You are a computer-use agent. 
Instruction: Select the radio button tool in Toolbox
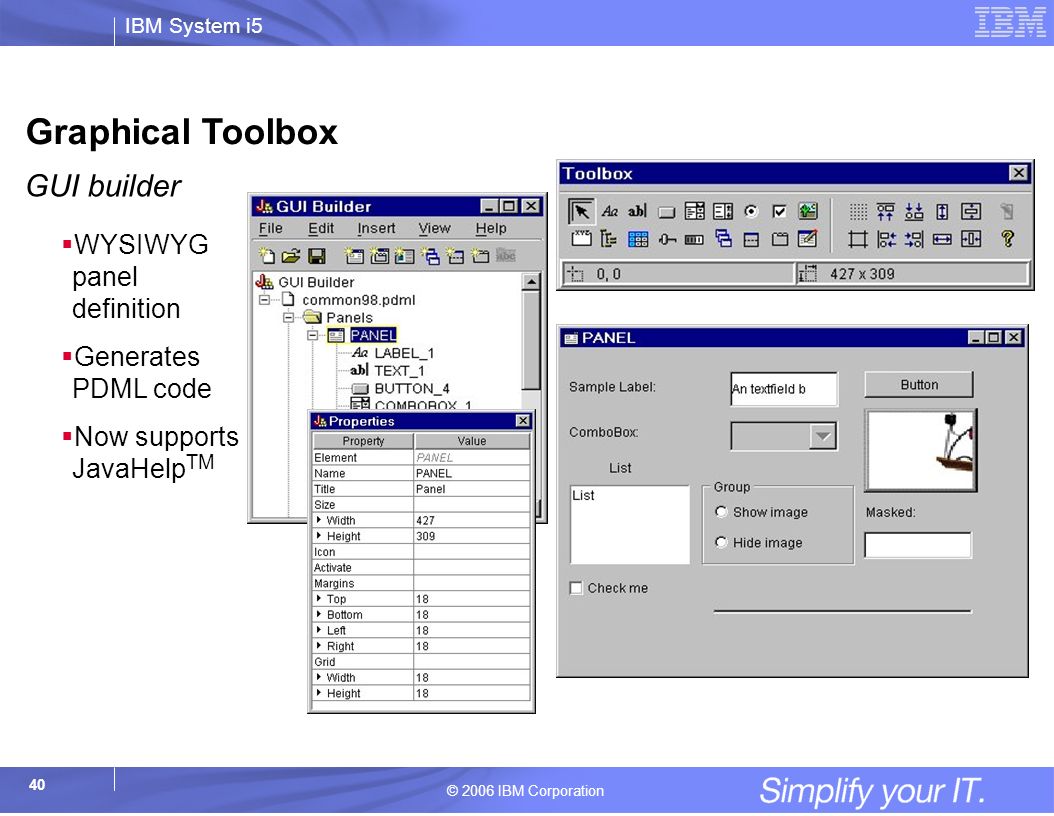point(751,212)
